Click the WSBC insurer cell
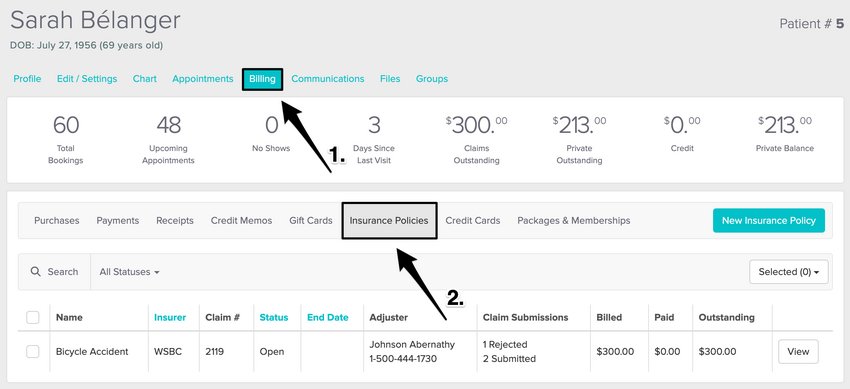Screen dimensions: 850x389 (x=168, y=352)
